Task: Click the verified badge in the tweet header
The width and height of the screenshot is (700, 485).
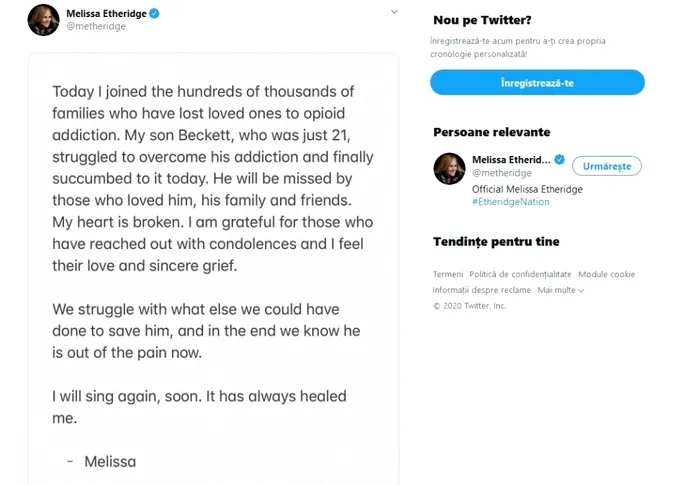Action: 155,14
